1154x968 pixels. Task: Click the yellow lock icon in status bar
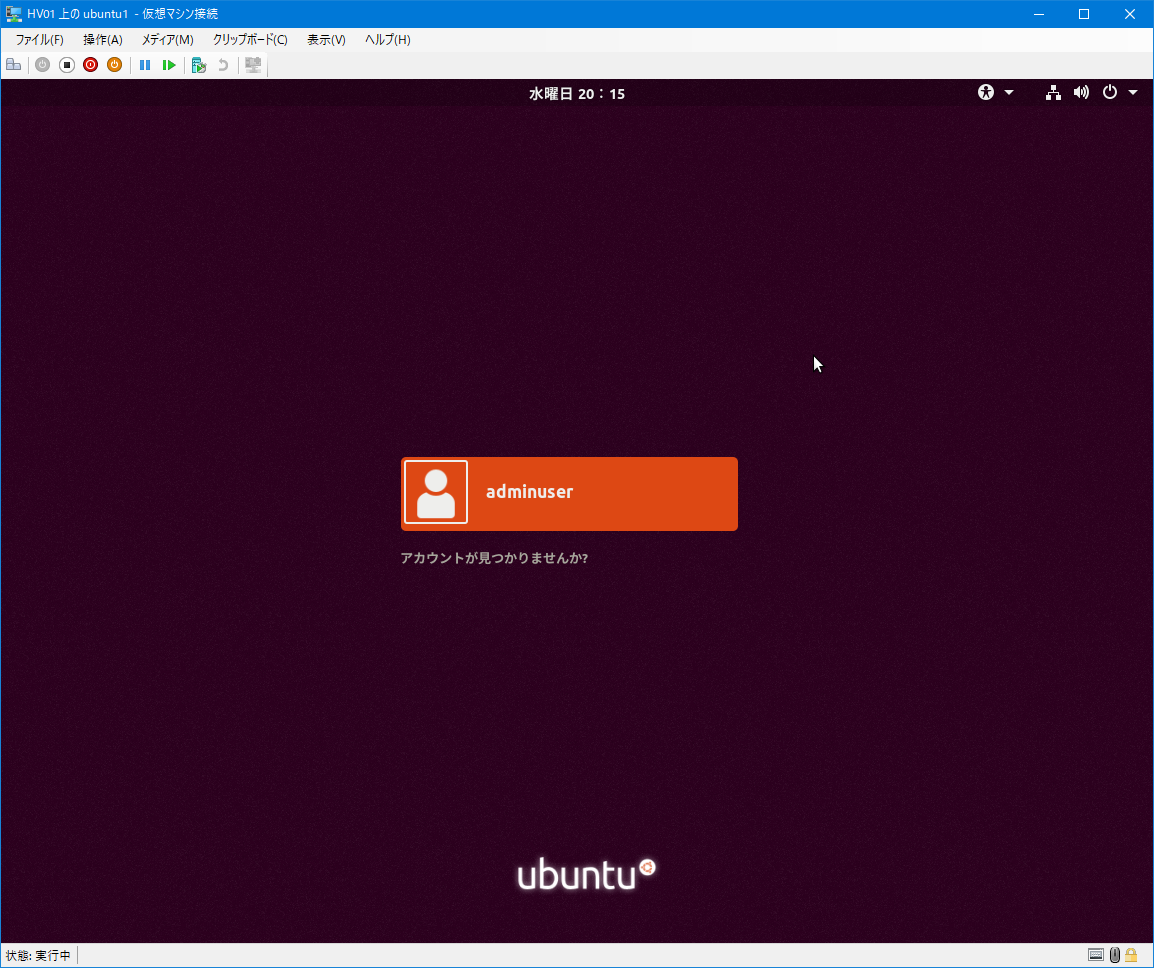click(x=1131, y=955)
